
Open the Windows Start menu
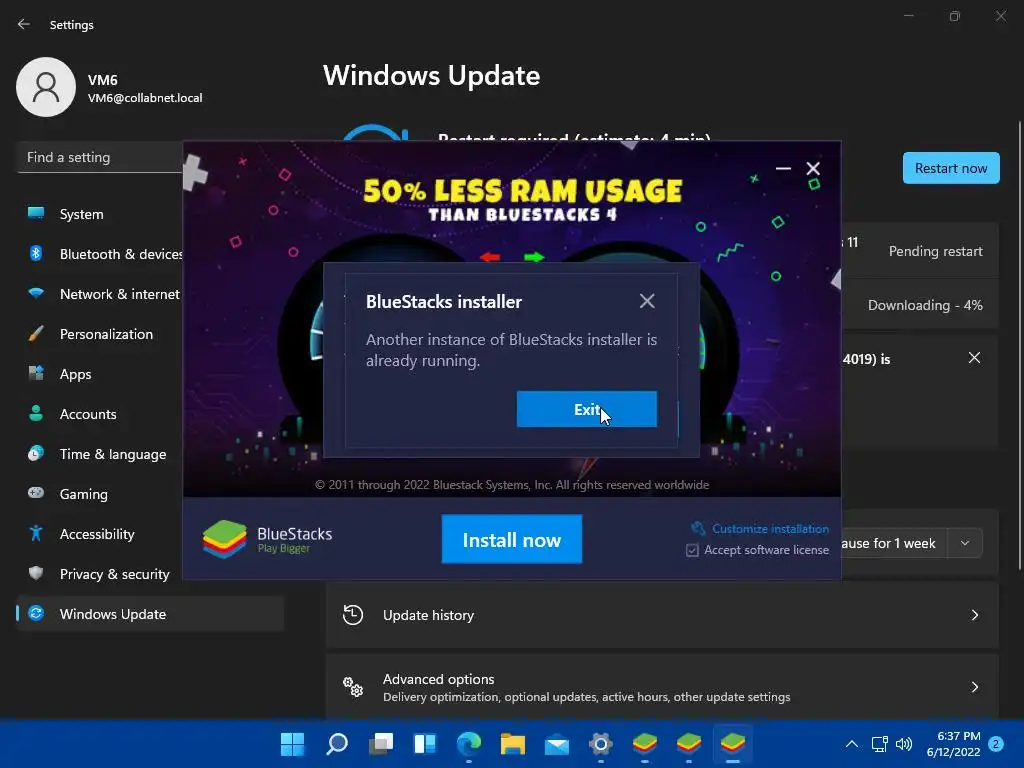(x=293, y=743)
